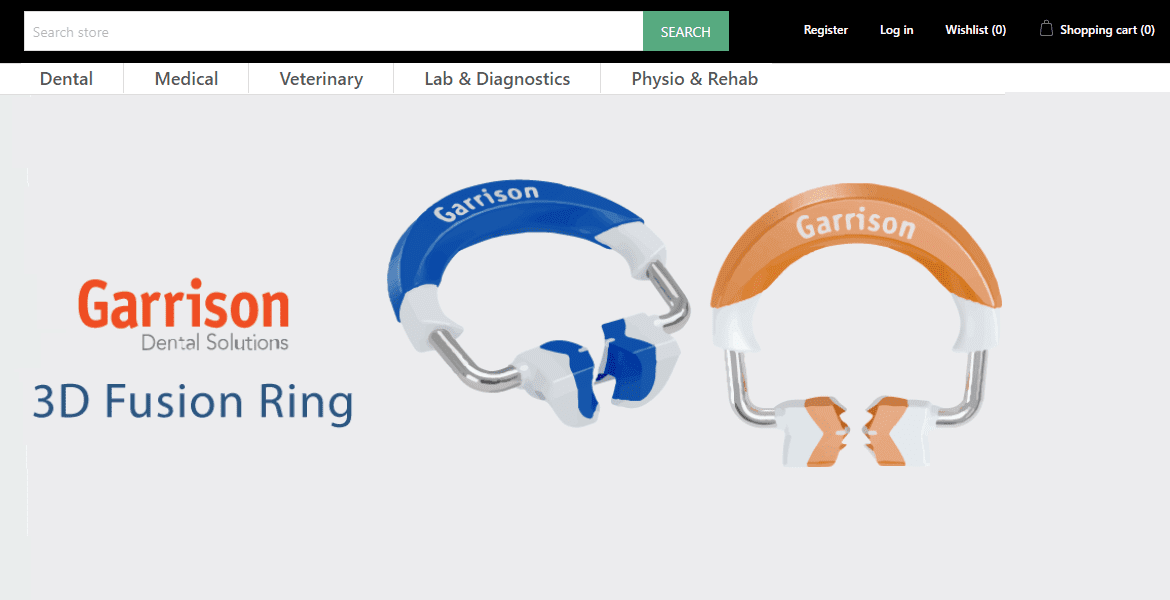1170x600 pixels.
Task: Click the 3D Fusion Ring banner title
Action: [193, 402]
